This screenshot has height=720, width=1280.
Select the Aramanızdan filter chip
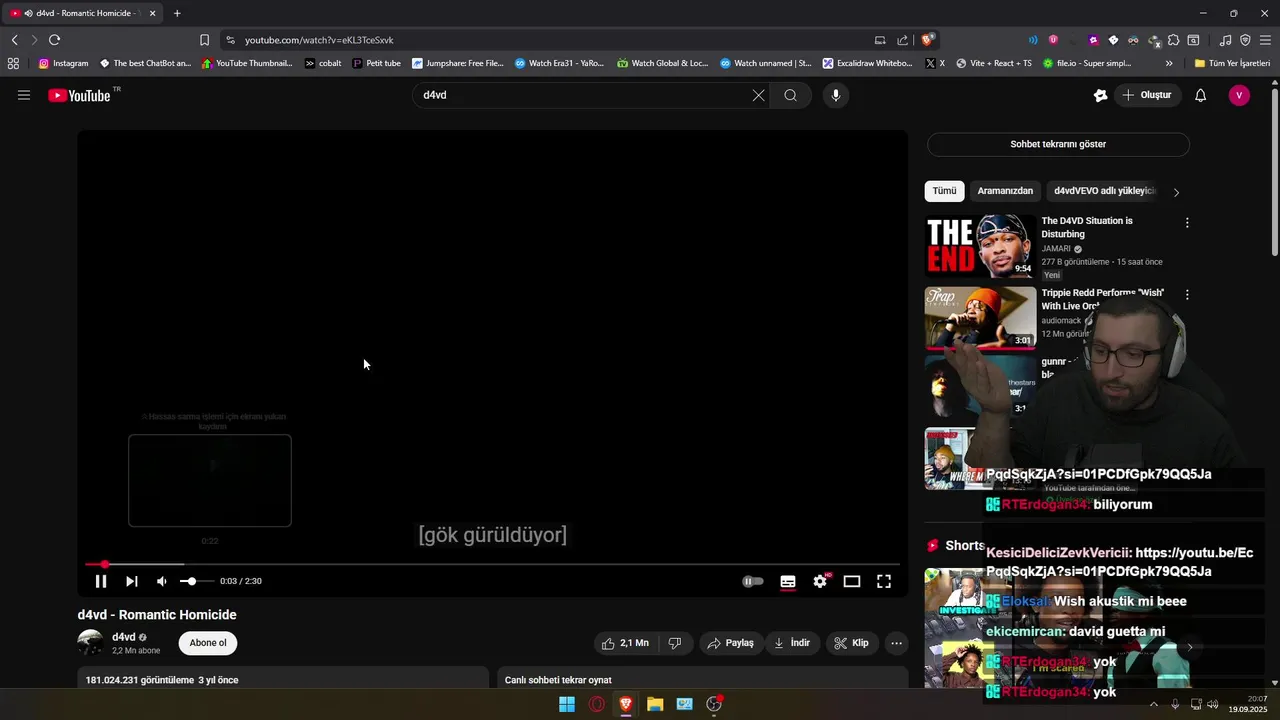click(x=1005, y=191)
